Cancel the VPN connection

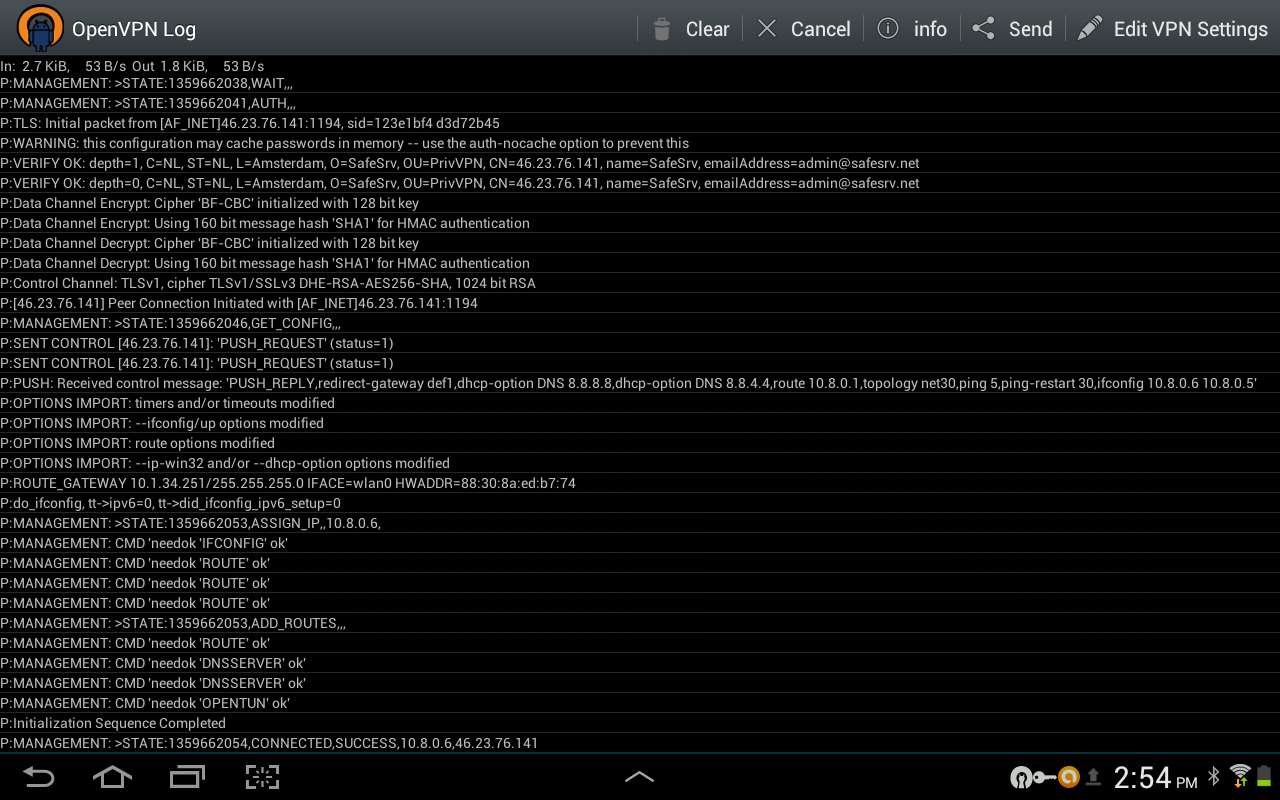click(x=803, y=29)
